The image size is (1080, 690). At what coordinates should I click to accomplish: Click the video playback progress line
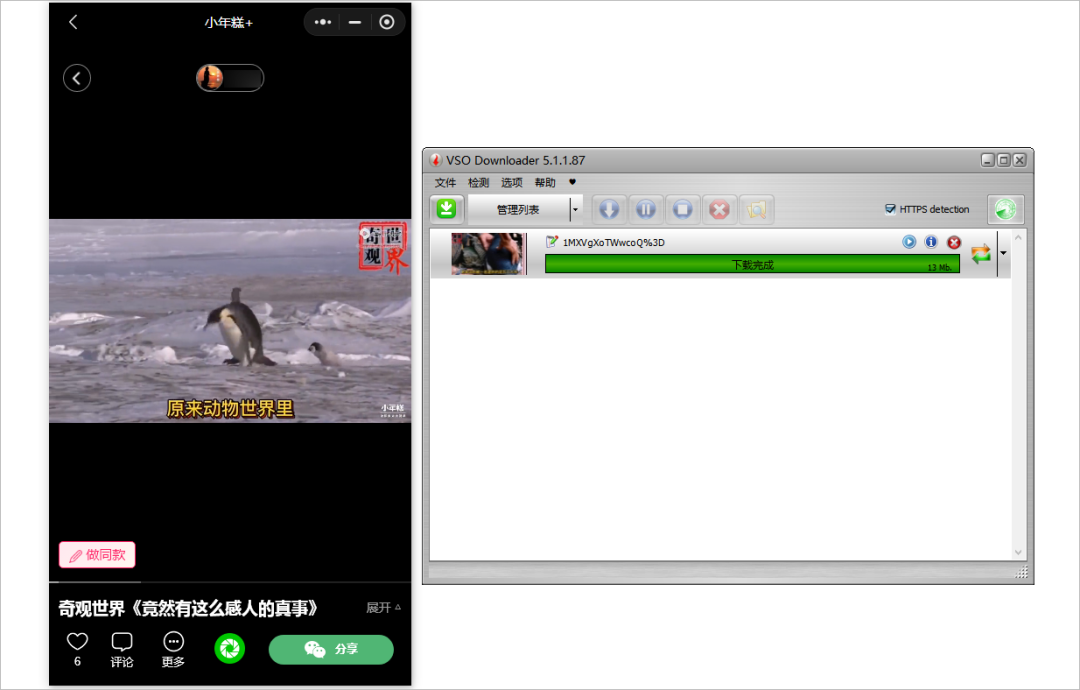point(230,582)
